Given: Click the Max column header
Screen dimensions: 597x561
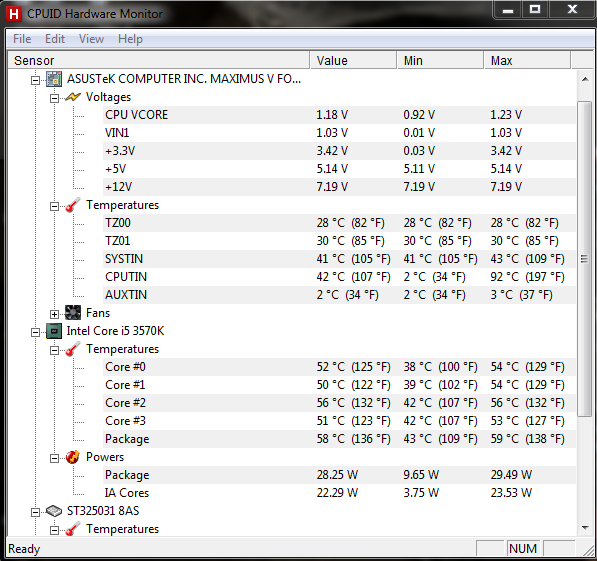Looking at the screenshot, I should [x=527, y=61].
